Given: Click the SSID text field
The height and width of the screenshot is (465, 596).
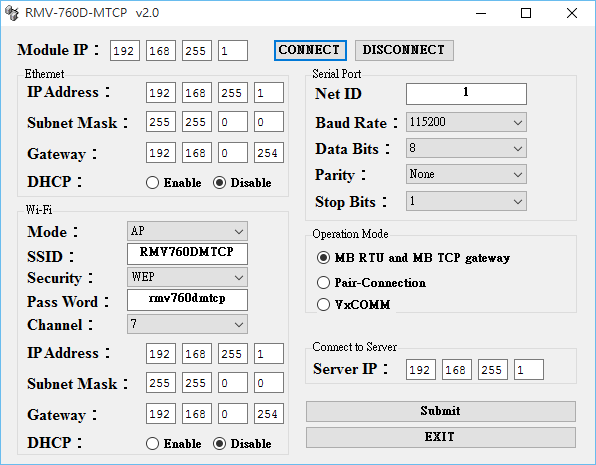Looking at the screenshot, I should tap(187, 254).
